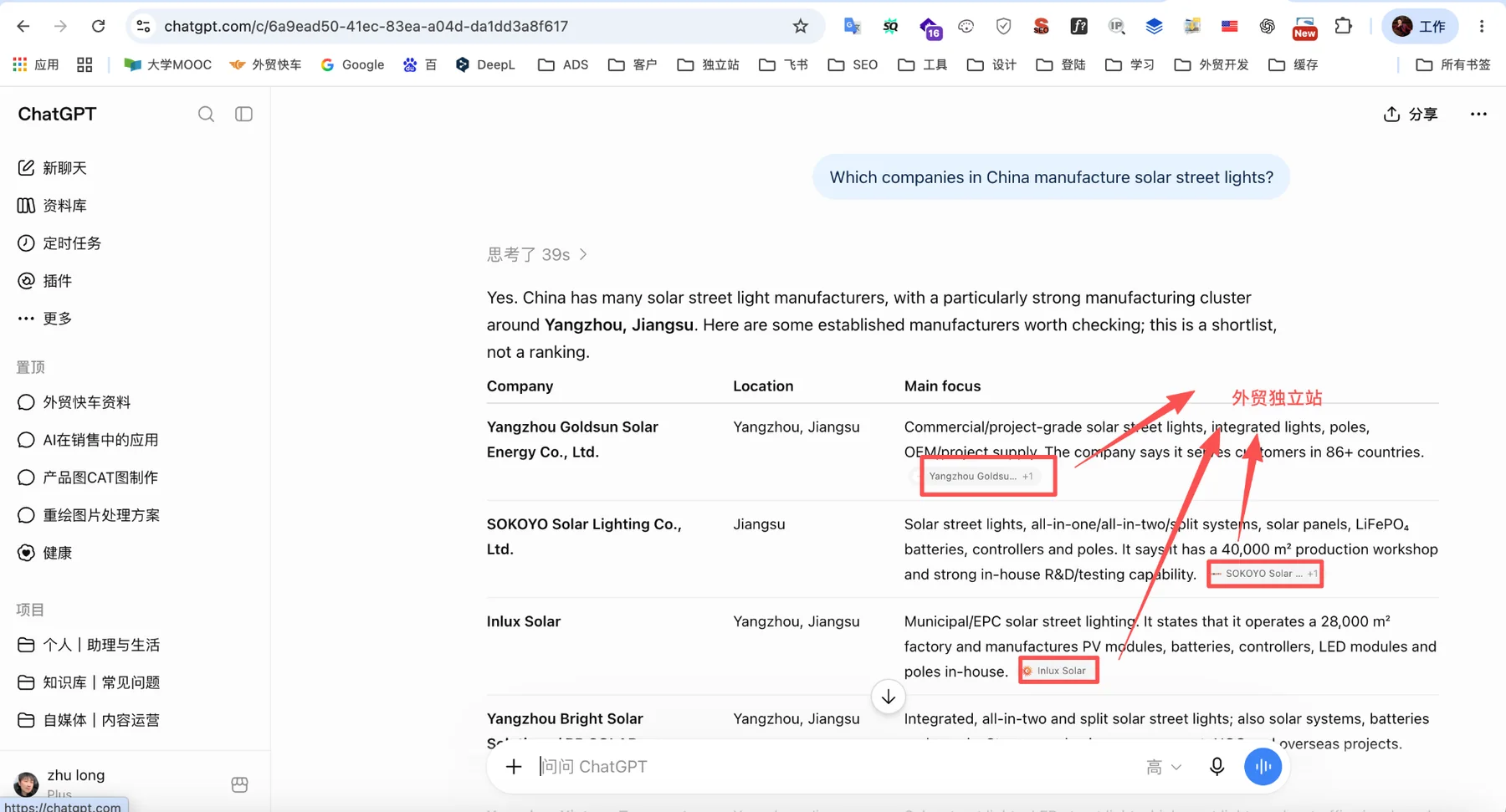Image resolution: width=1506 pixels, height=812 pixels.
Task: Open the SOKOYO Solar source citation chip
Action: click(x=1264, y=574)
